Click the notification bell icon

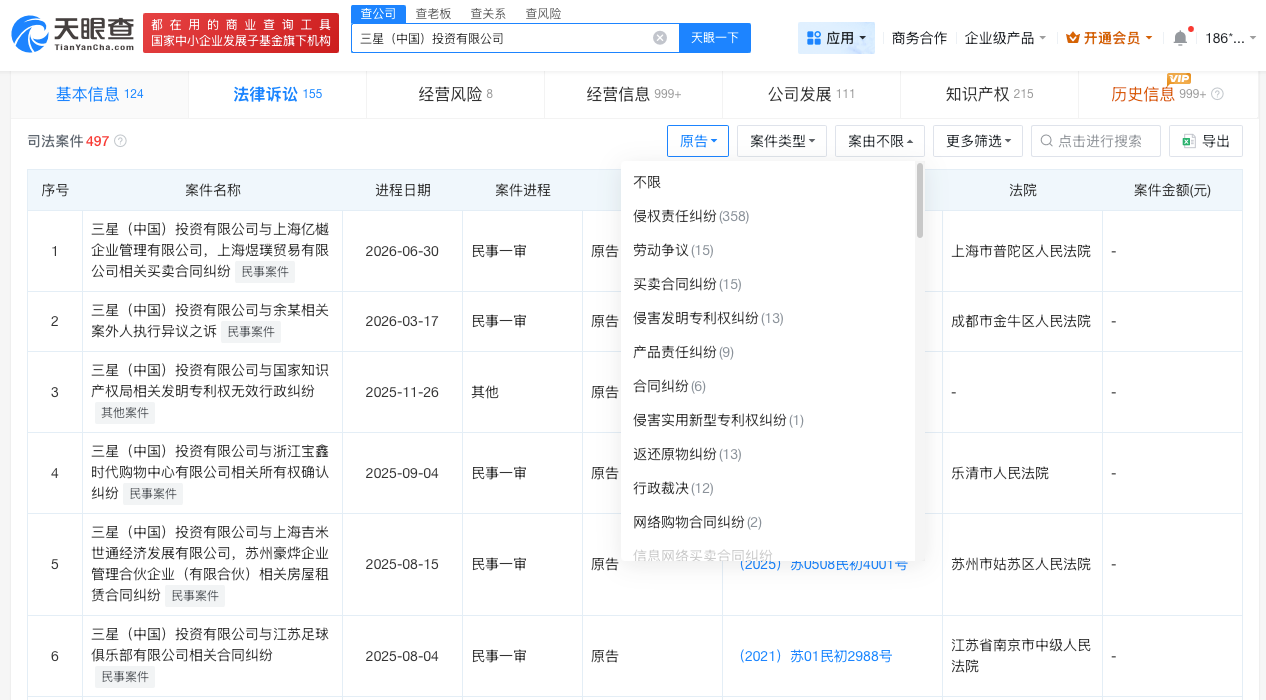(1180, 38)
